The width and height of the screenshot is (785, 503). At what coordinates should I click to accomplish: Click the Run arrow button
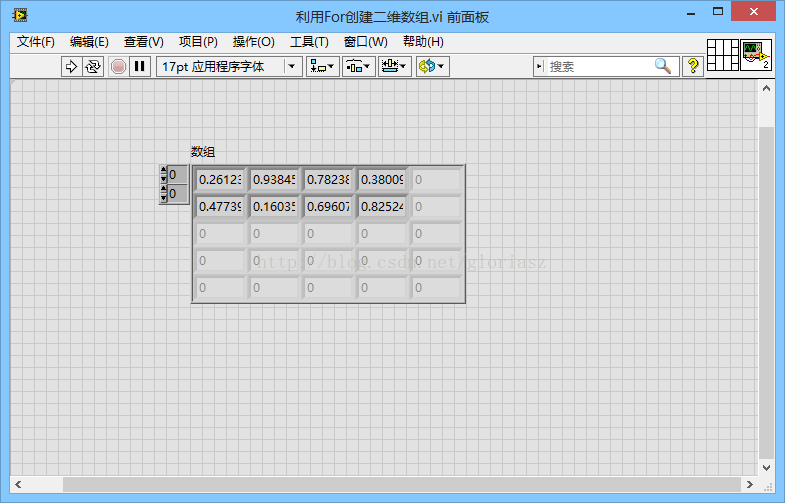(x=72, y=67)
